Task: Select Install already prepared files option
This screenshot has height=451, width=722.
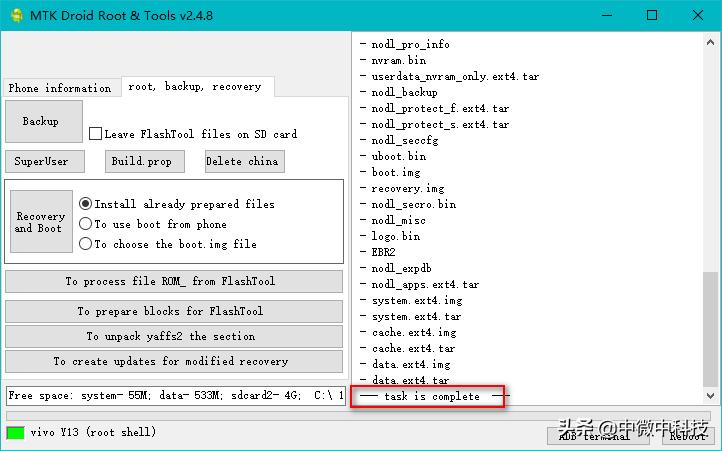Action: (85, 204)
